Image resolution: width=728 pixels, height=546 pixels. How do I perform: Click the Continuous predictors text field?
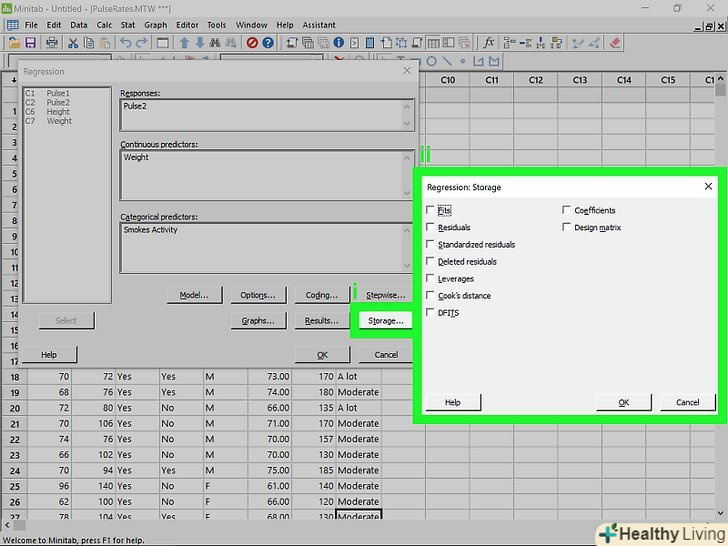266,175
